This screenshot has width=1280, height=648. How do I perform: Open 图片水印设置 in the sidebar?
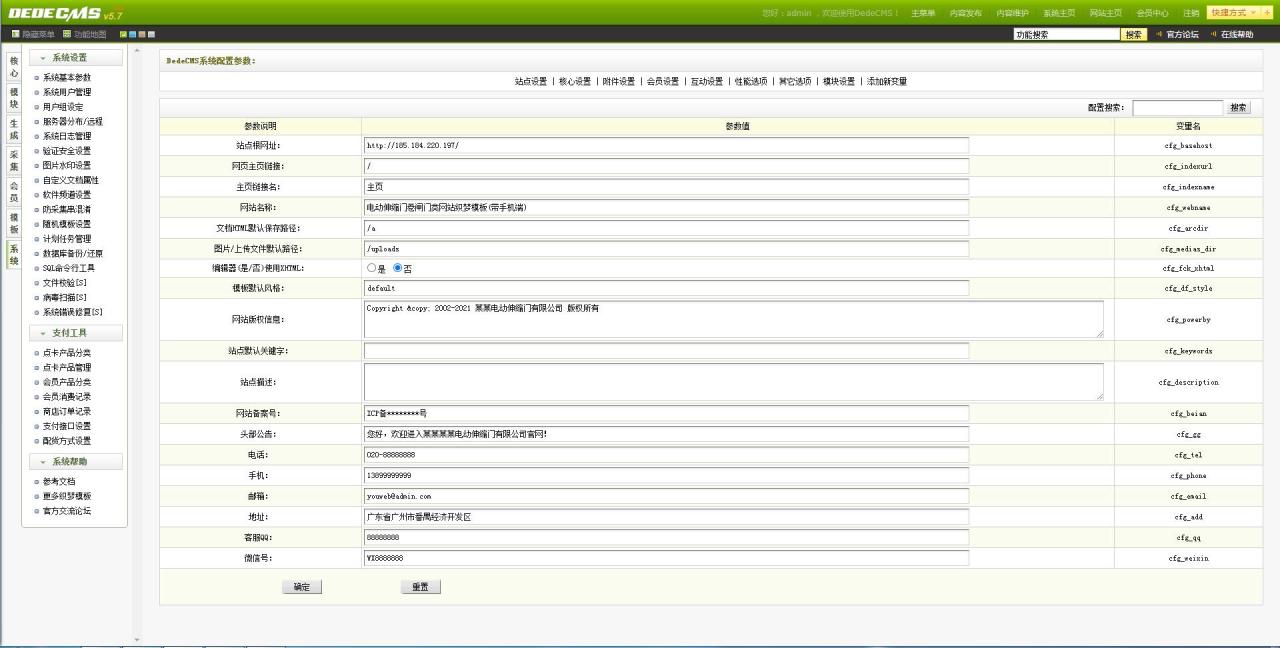[x=67, y=165]
